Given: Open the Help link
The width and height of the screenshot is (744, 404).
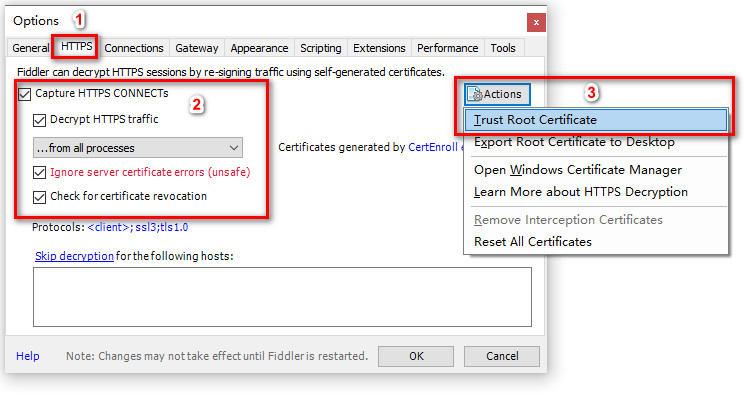Looking at the screenshot, I should 28,356.
